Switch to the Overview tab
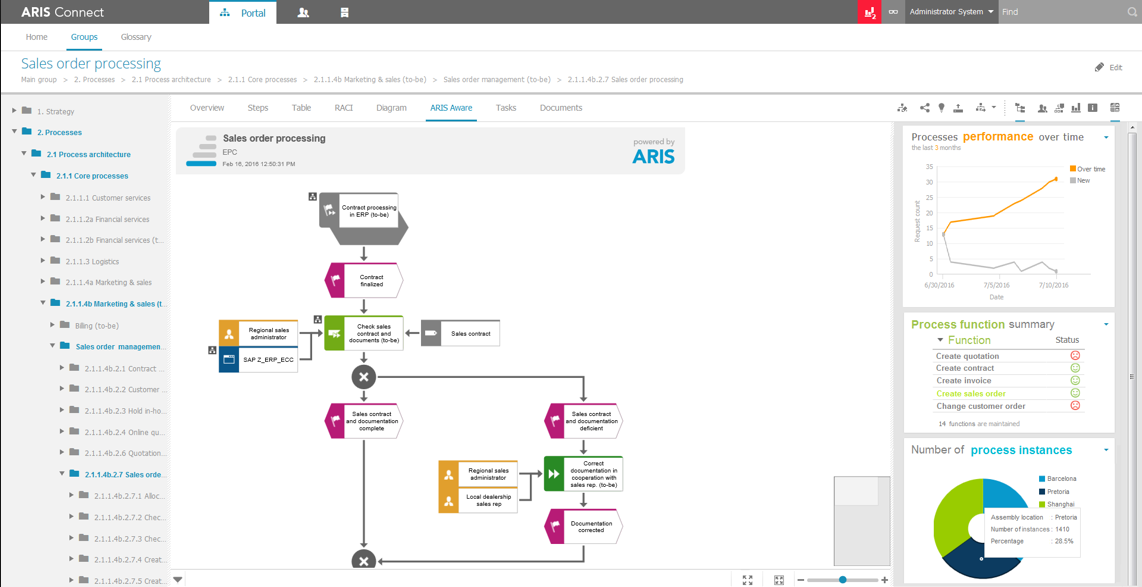This screenshot has width=1142, height=587. [x=207, y=108]
